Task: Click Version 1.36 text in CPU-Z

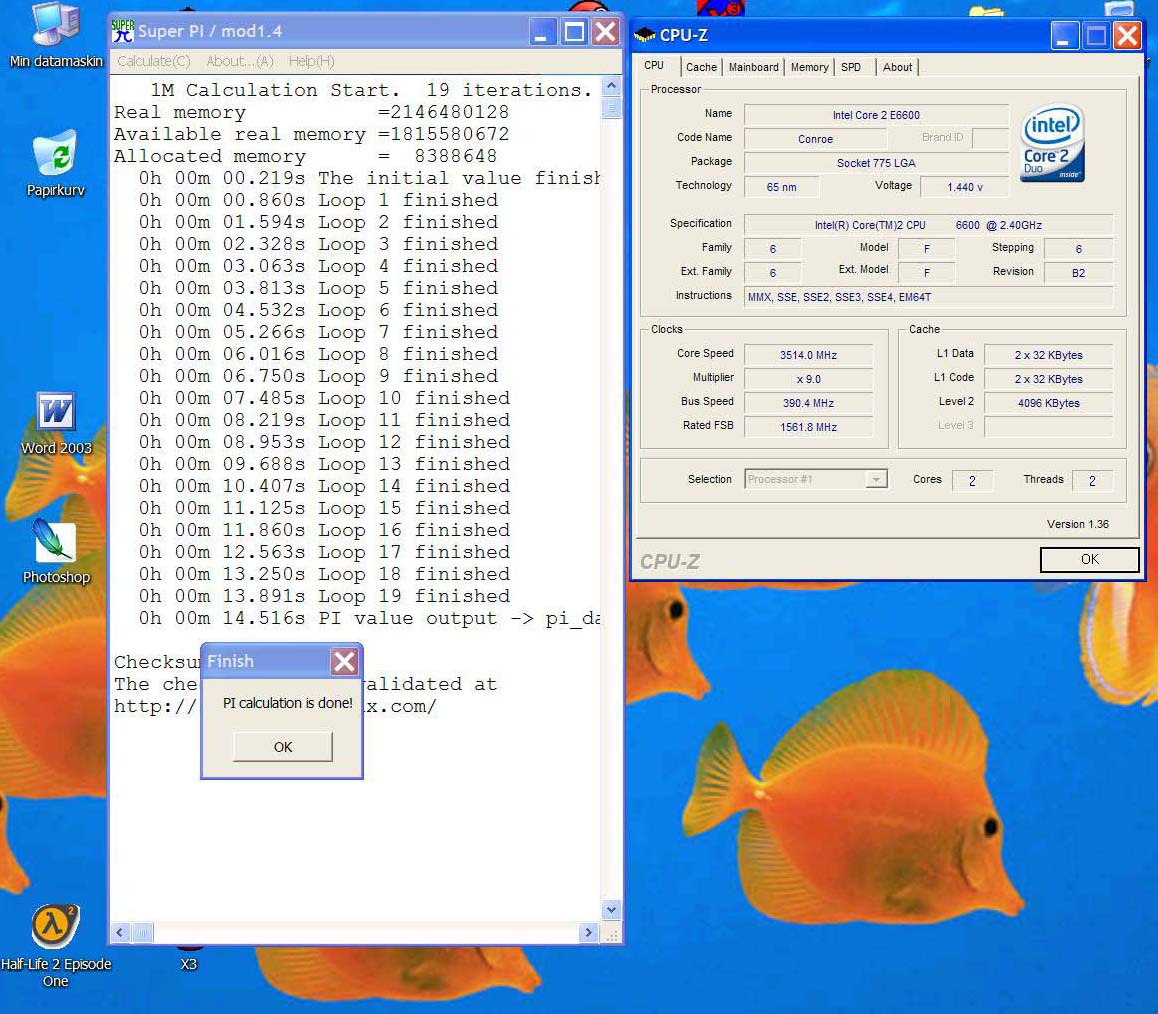Action: (x=1078, y=524)
